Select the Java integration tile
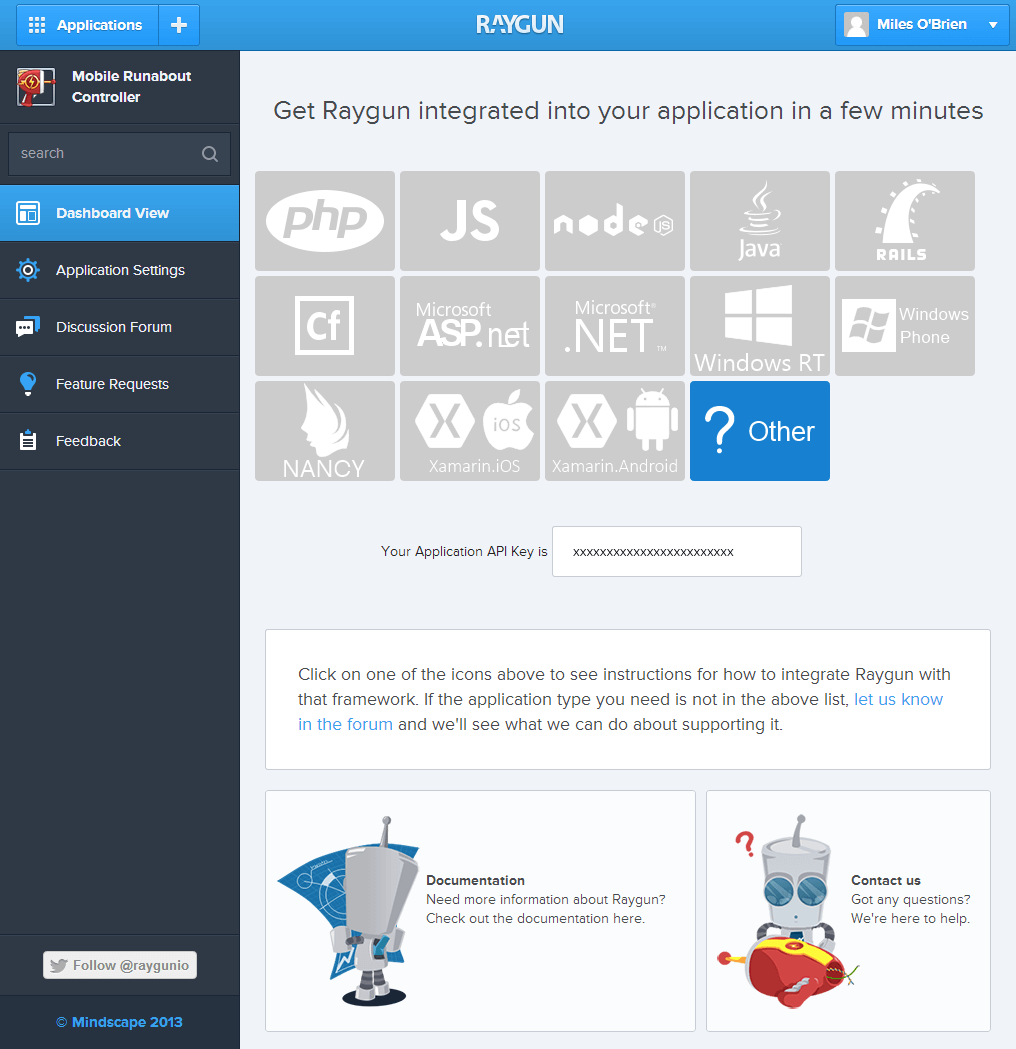 tap(760, 221)
